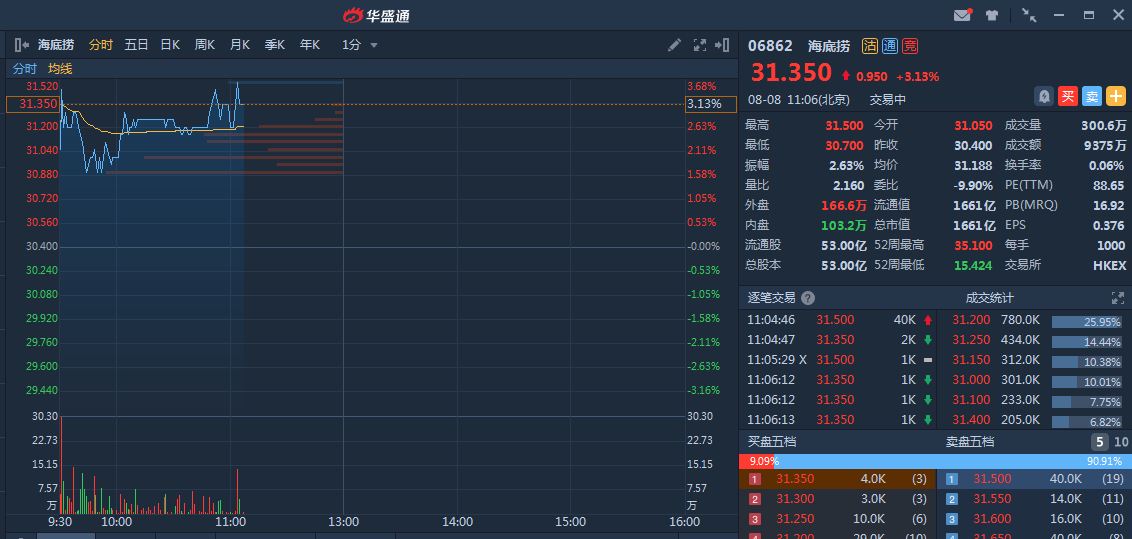Switch to the 周K chart tab
The width and height of the screenshot is (1132, 539).
(205, 45)
